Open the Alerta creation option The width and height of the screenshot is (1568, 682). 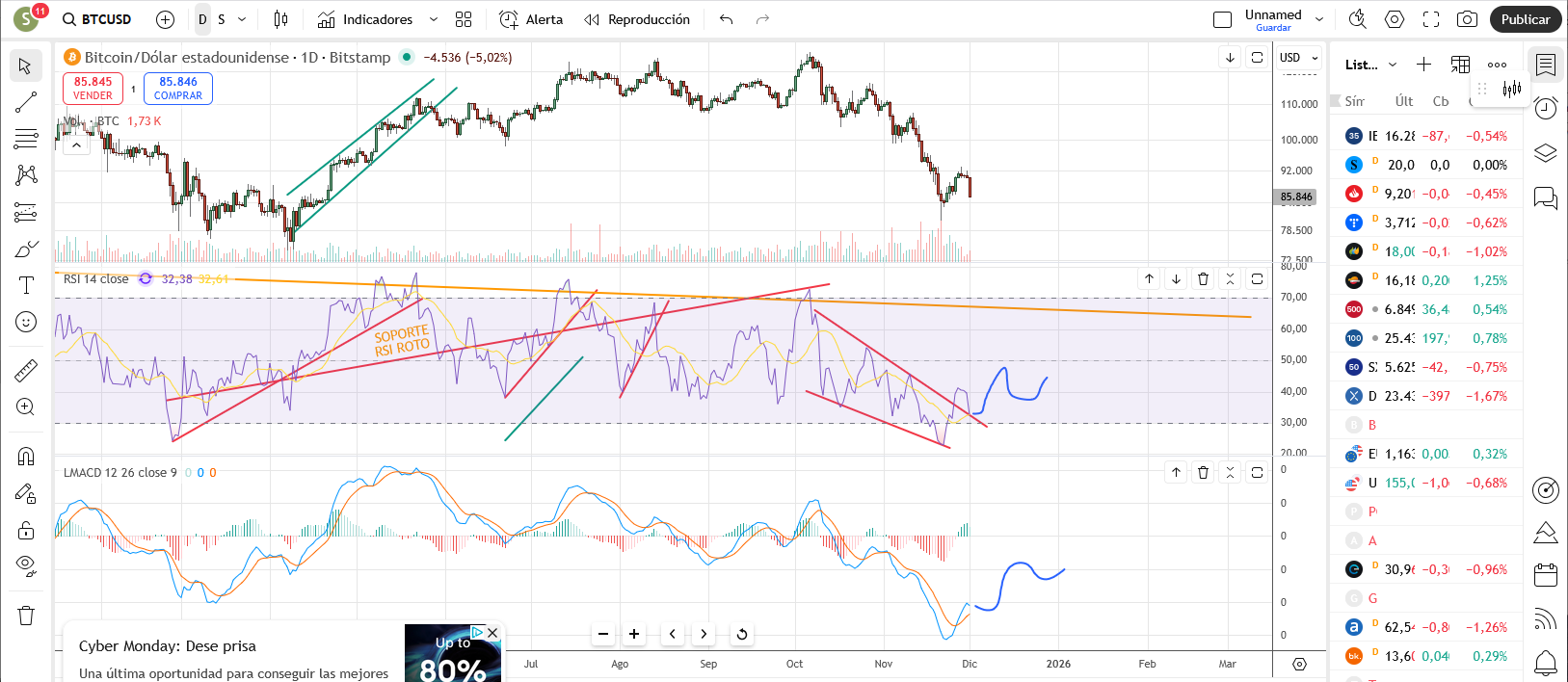[531, 19]
